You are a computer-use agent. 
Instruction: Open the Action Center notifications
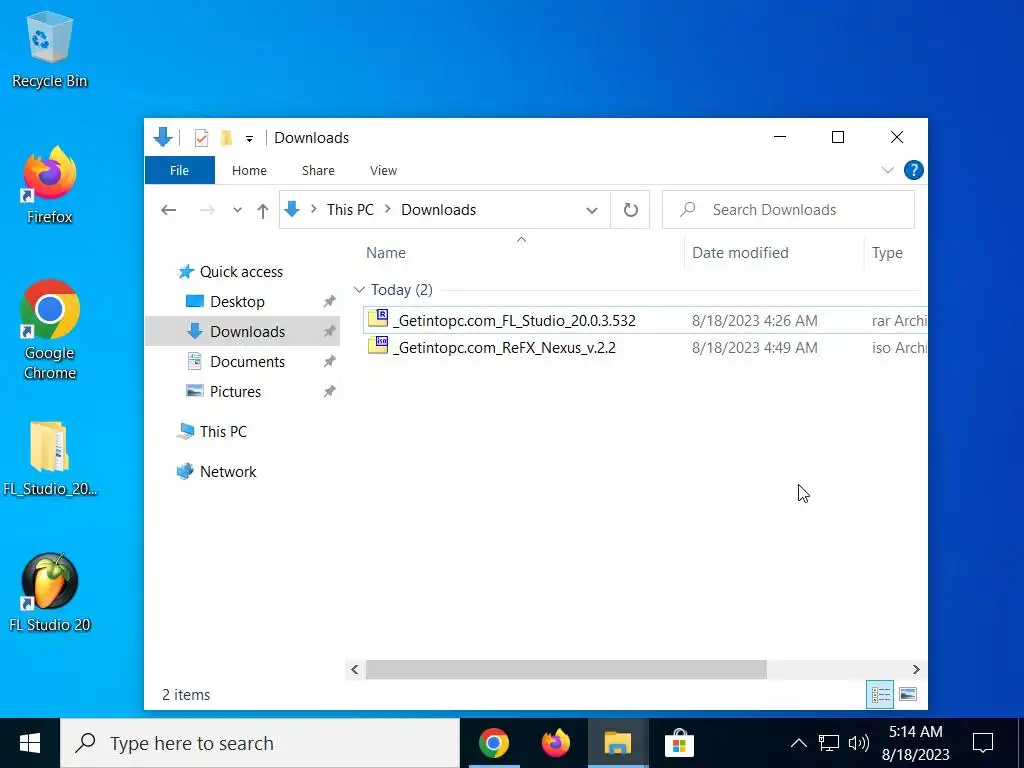click(x=983, y=743)
